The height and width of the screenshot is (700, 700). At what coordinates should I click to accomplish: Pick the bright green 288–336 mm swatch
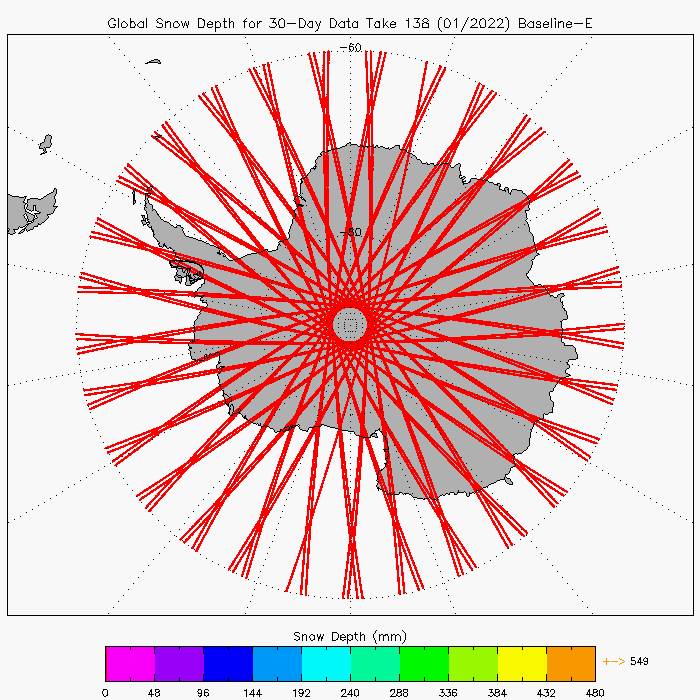424,663
